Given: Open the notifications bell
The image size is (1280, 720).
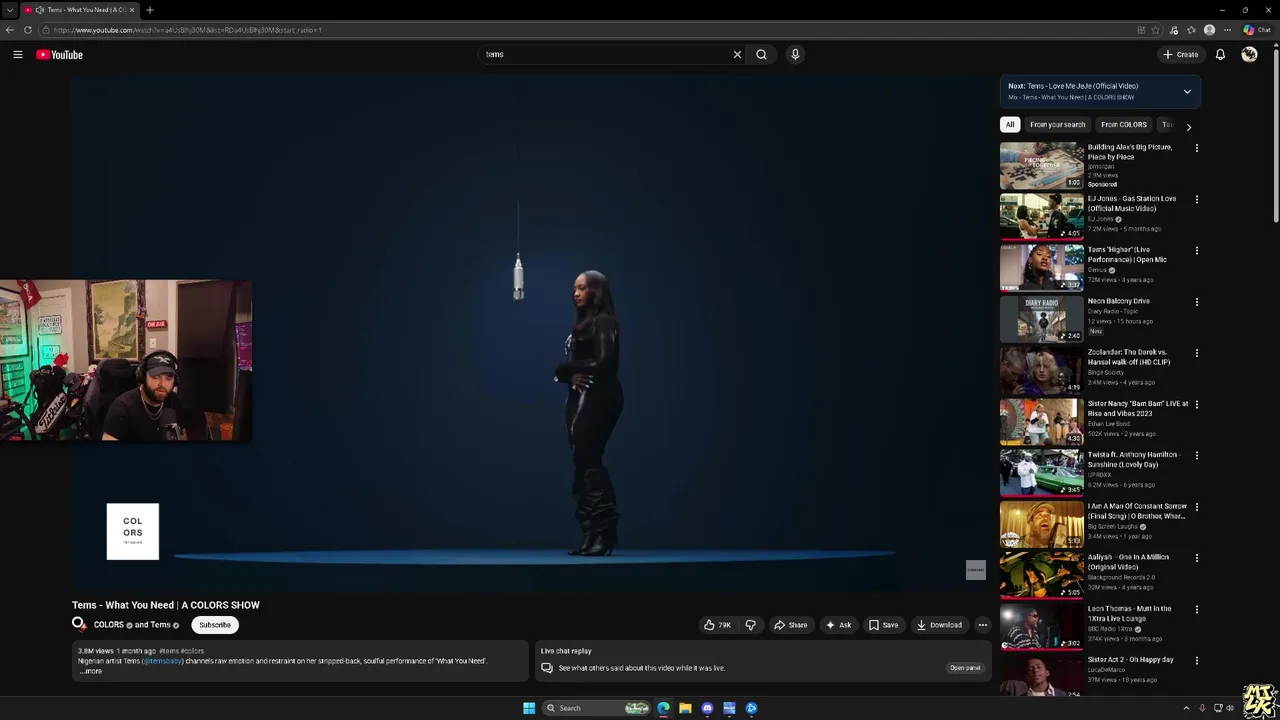Looking at the screenshot, I should 1220,55.
